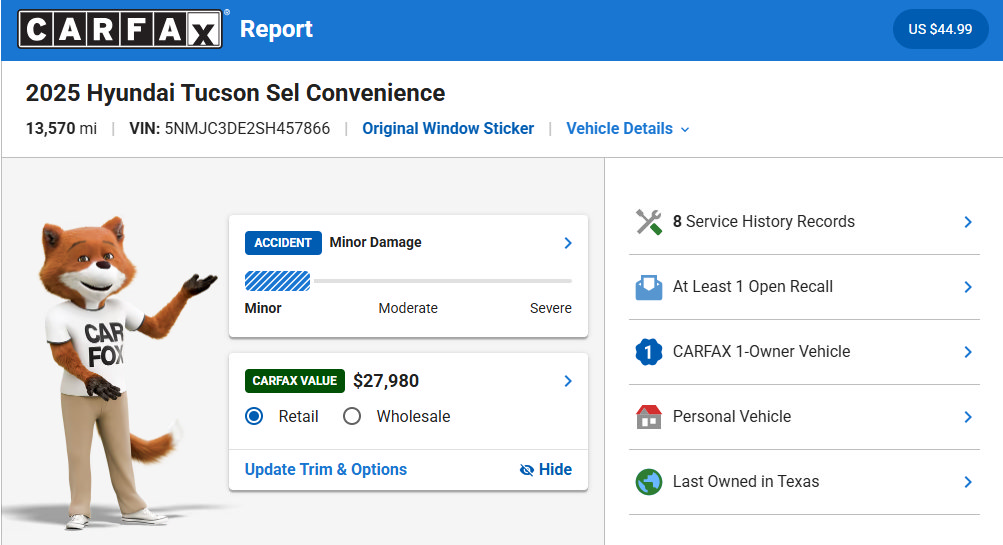Click the Personal Vehicle text
This screenshot has height=545, width=1003.
[732, 416]
